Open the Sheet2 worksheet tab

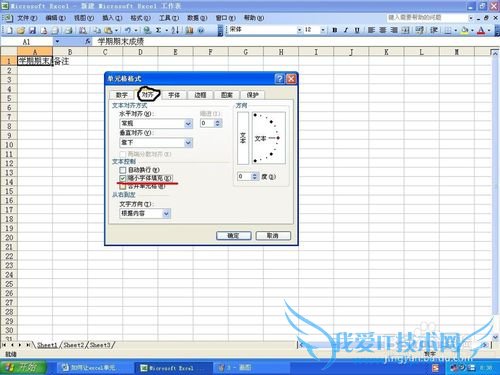74,345
